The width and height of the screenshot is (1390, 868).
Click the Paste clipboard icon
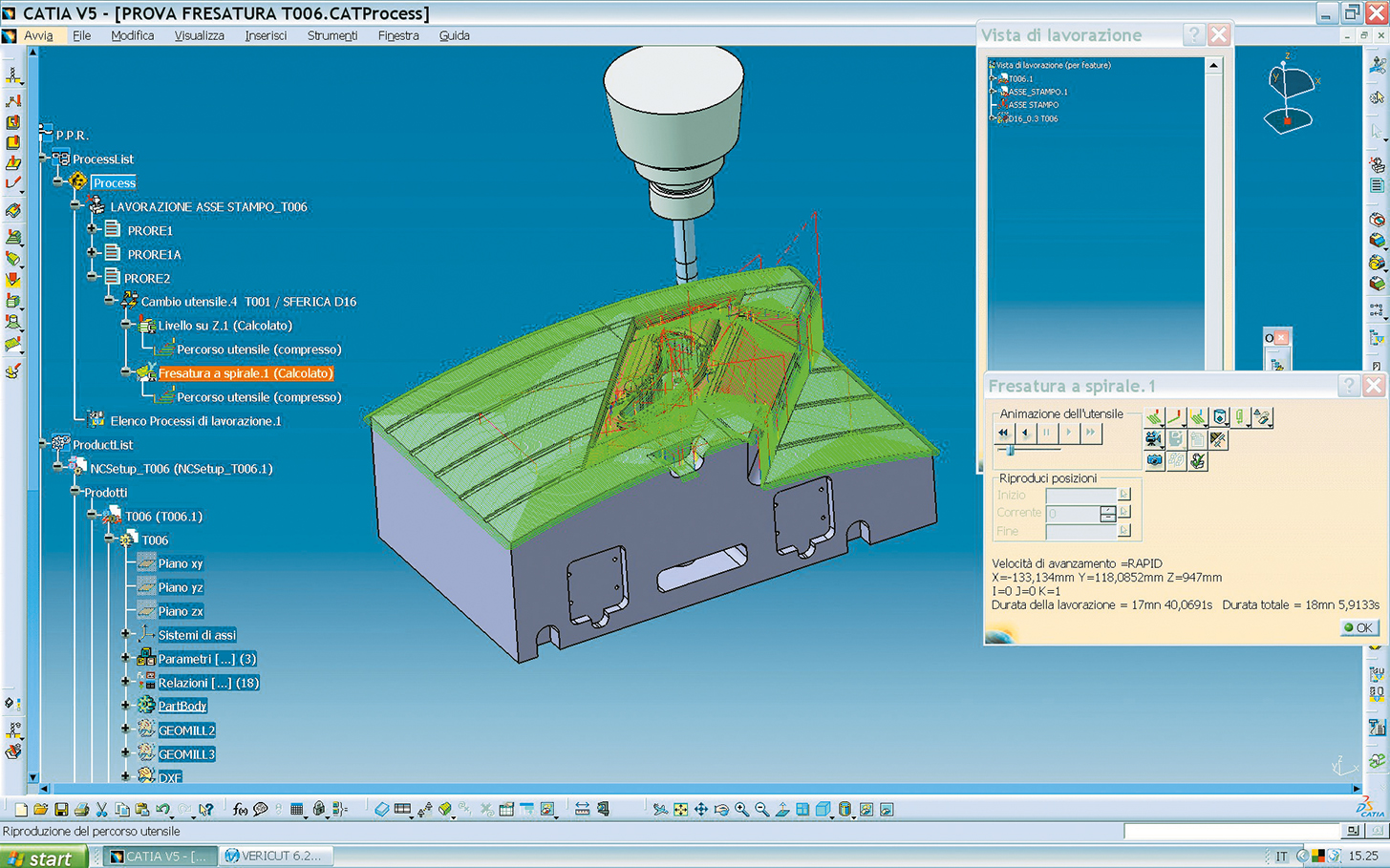[x=142, y=810]
